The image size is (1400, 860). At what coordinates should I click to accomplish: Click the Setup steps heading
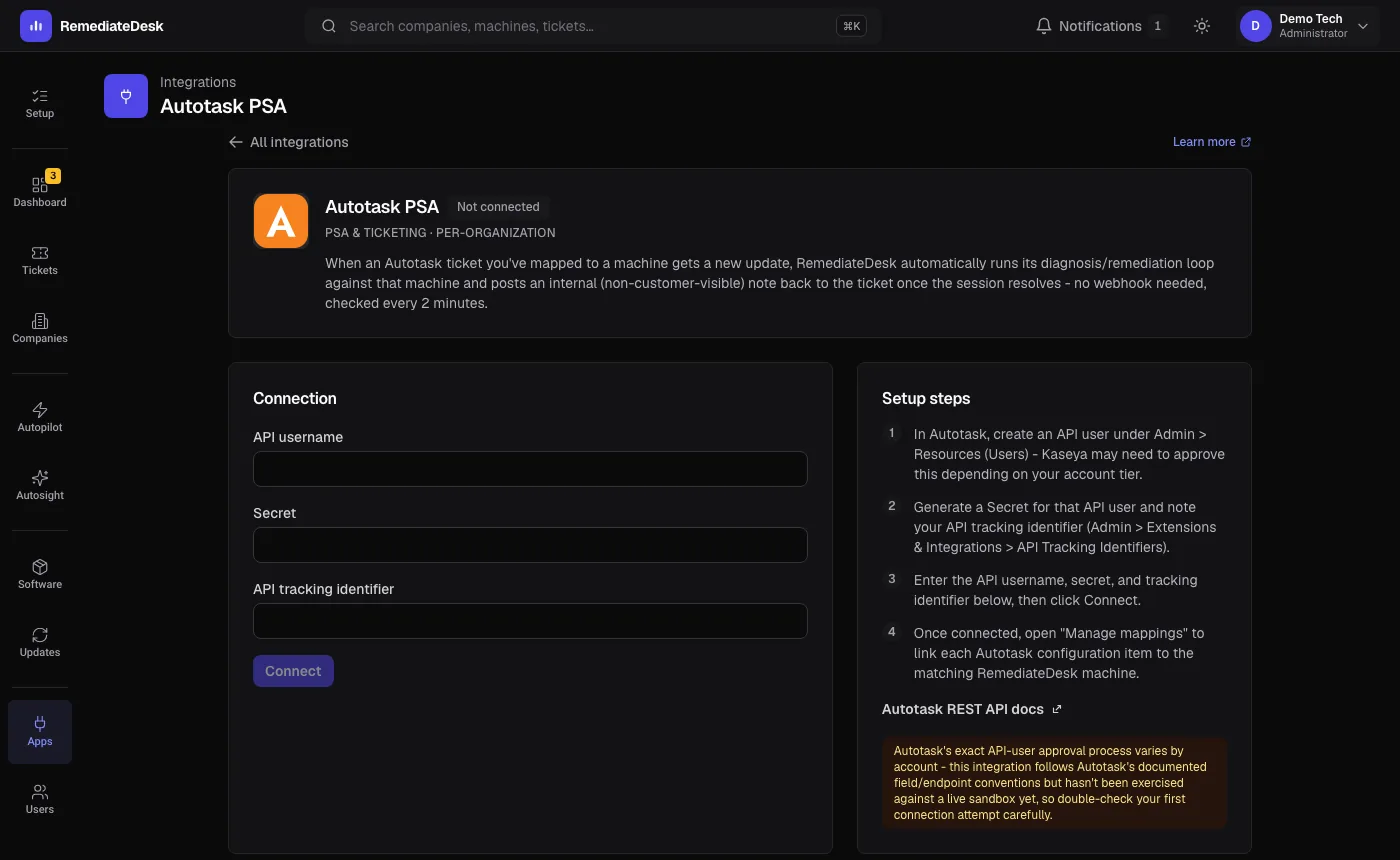click(x=926, y=398)
